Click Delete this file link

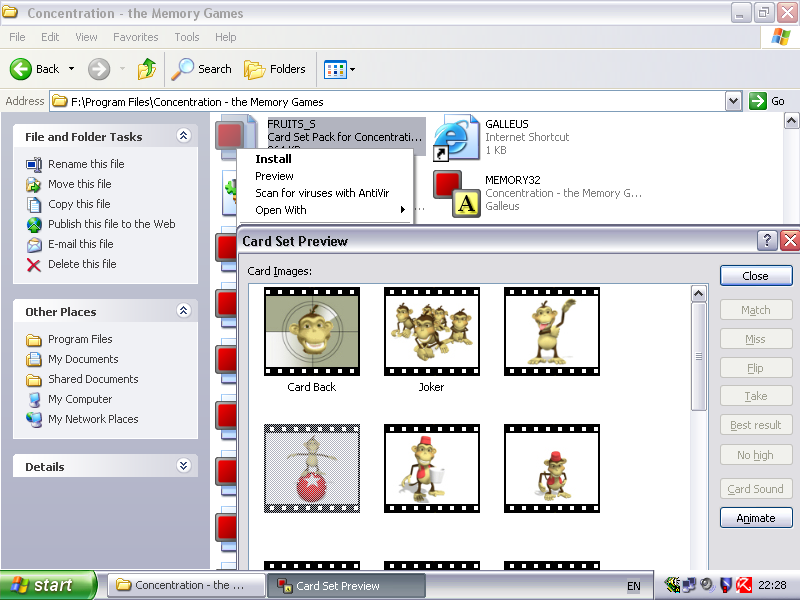click(x=82, y=264)
